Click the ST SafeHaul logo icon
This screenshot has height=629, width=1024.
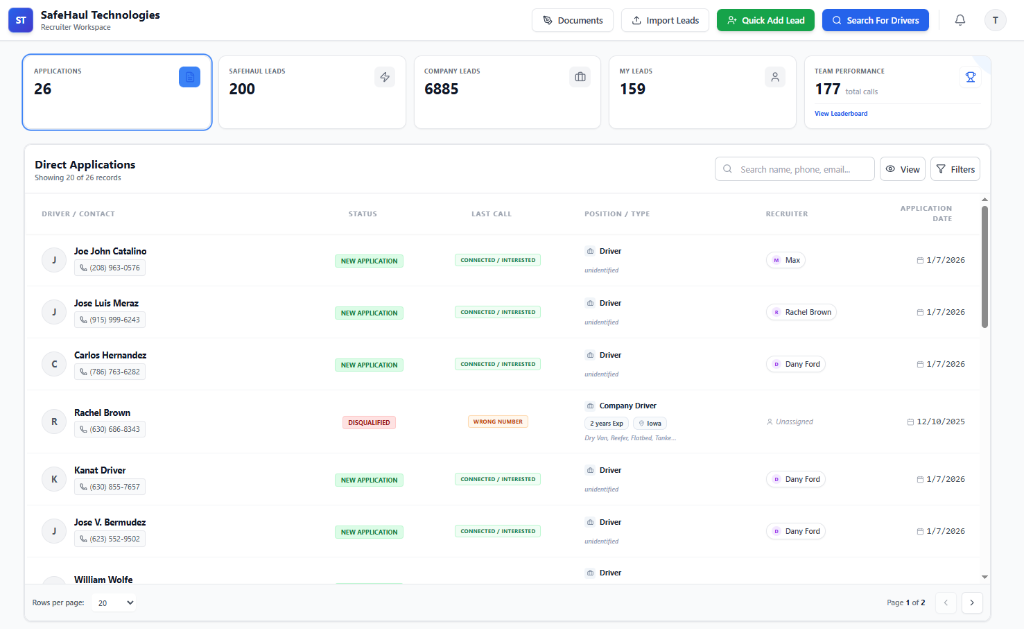tap(21, 20)
